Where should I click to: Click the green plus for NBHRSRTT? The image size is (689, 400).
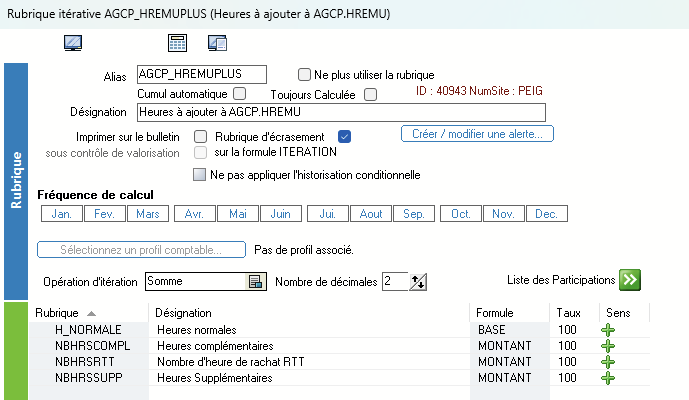click(x=608, y=362)
